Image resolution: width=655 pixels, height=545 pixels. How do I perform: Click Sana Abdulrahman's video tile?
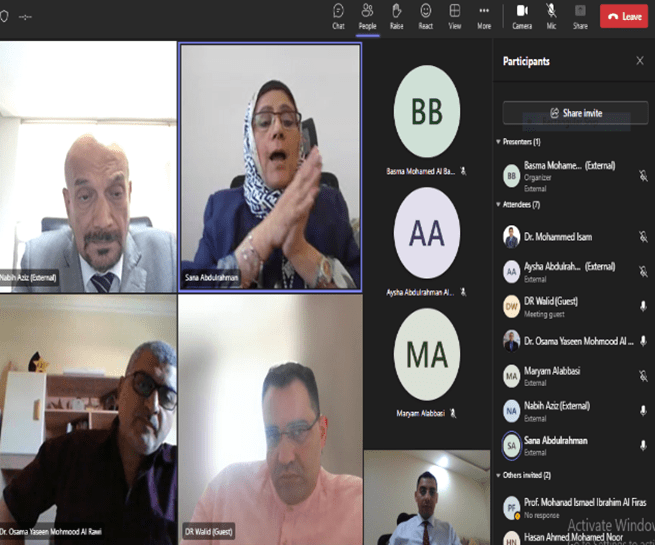coord(270,166)
